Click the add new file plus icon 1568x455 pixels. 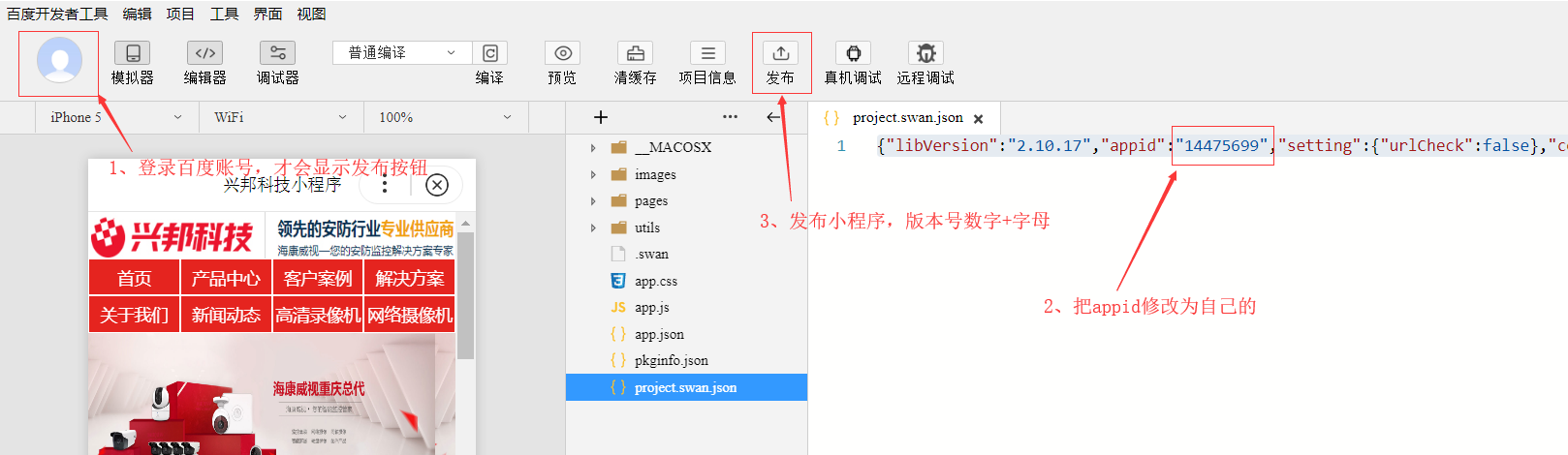click(x=601, y=117)
